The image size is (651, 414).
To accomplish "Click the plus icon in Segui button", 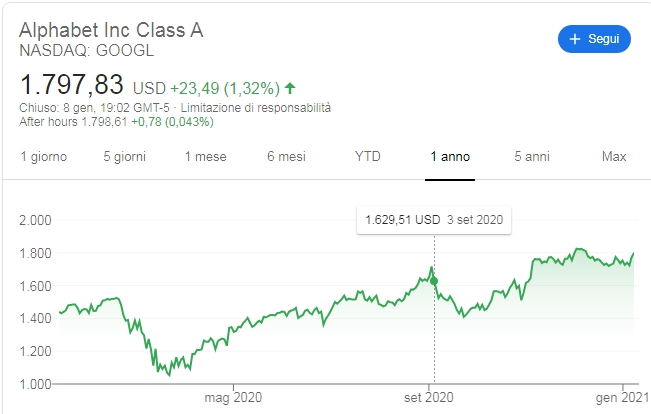I will pyautogui.click(x=575, y=39).
